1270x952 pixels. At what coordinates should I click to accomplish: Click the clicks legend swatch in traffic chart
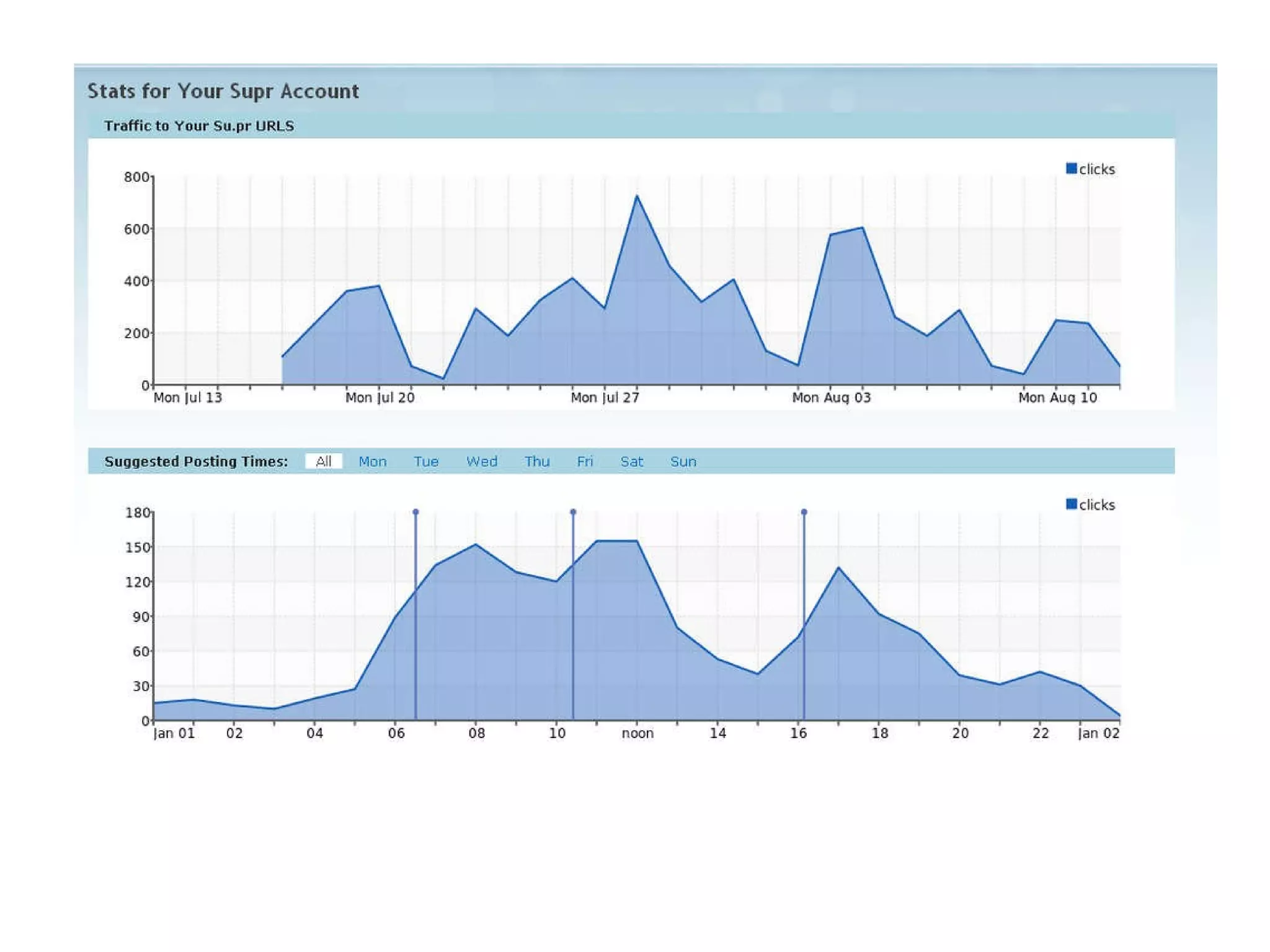(1071, 169)
